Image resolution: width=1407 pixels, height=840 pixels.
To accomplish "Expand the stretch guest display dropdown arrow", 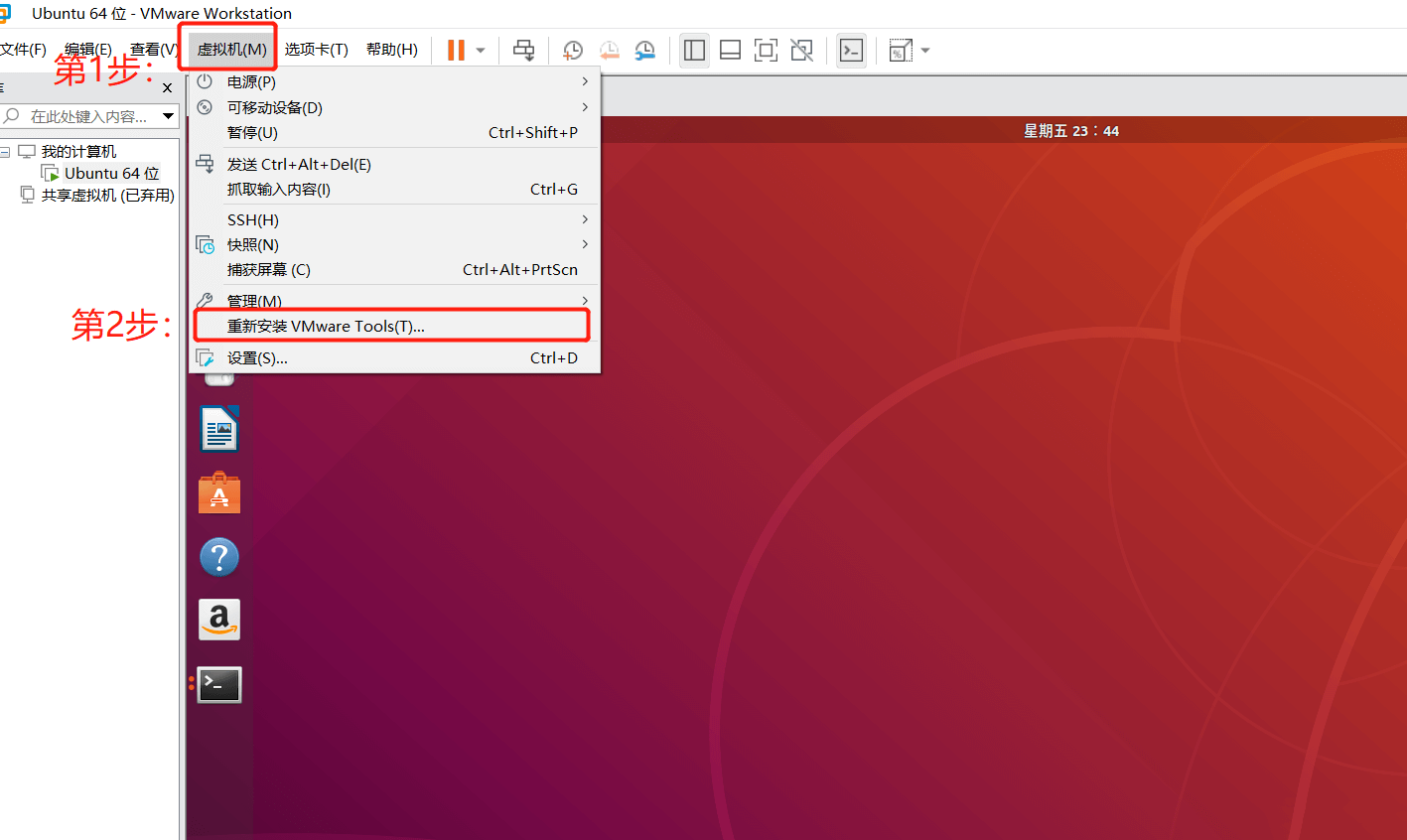I will point(925,50).
